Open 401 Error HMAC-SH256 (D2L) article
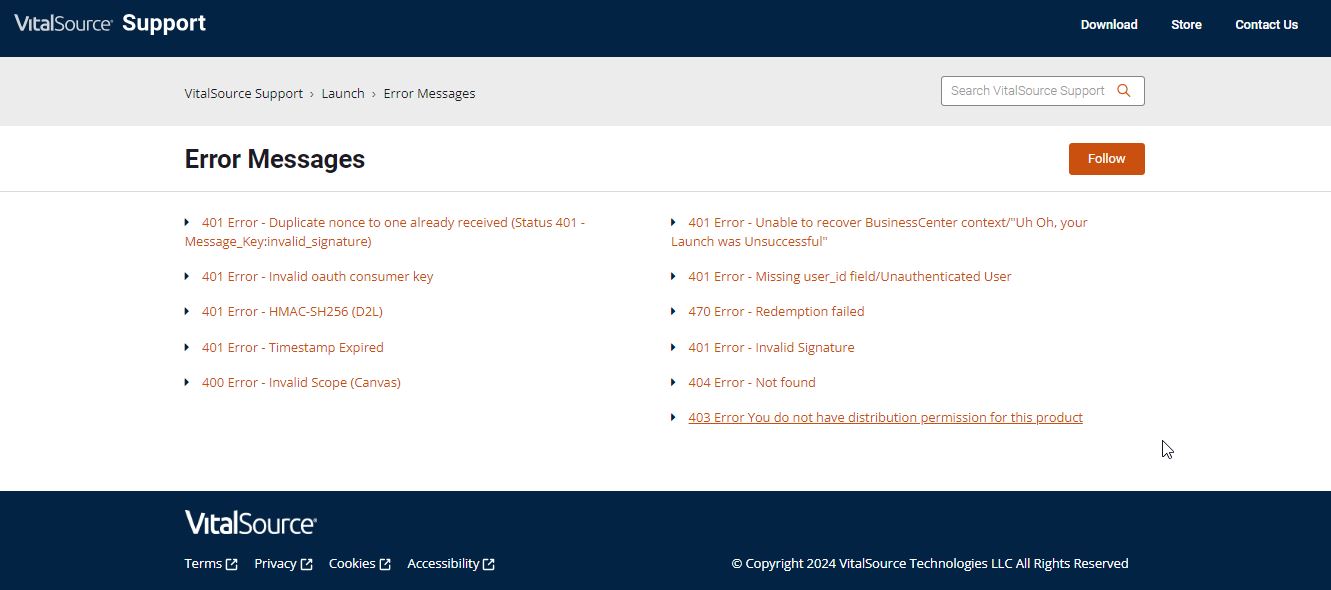This screenshot has width=1331, height=590. 292,311
